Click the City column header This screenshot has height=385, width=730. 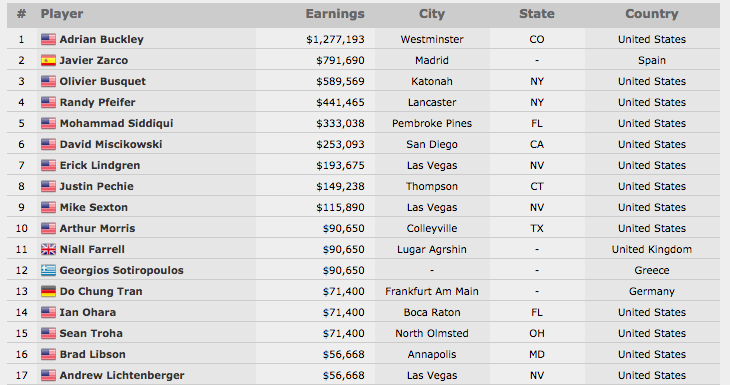pos(432,14)
